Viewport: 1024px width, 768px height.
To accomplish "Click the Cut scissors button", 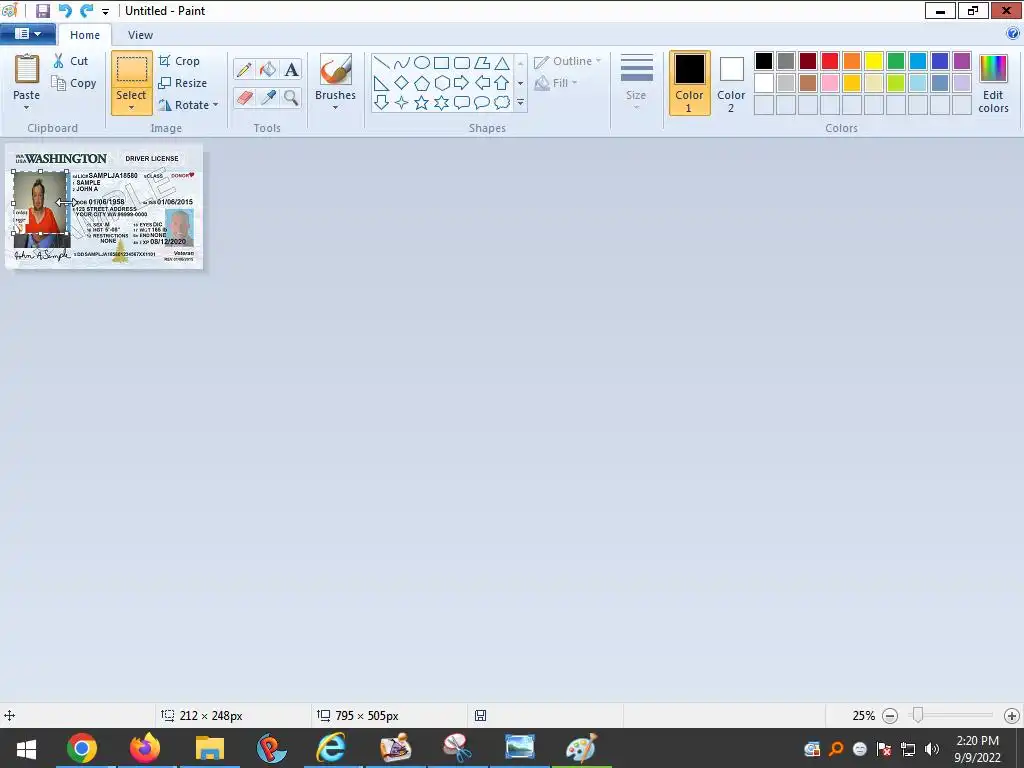I will [x=71, y=61].
